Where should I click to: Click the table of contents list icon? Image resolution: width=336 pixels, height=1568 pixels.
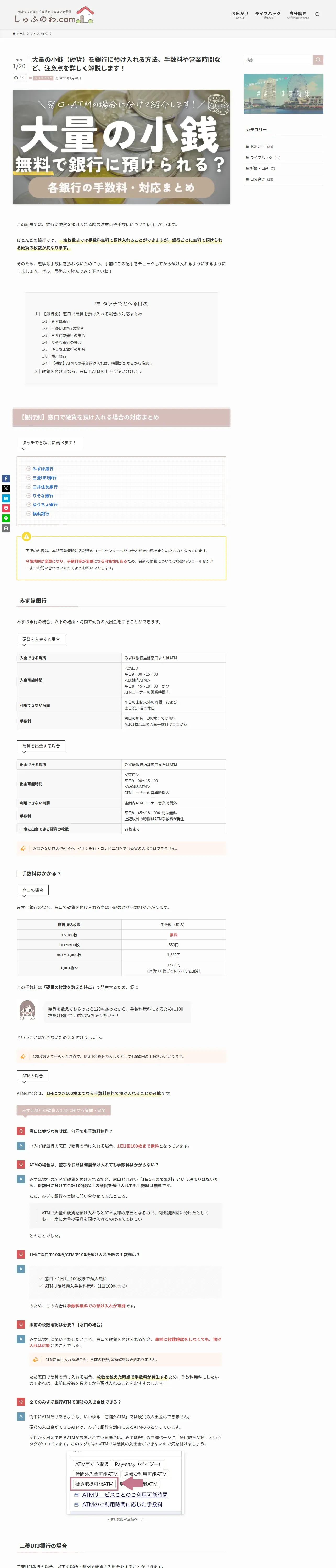coord(98,303)
